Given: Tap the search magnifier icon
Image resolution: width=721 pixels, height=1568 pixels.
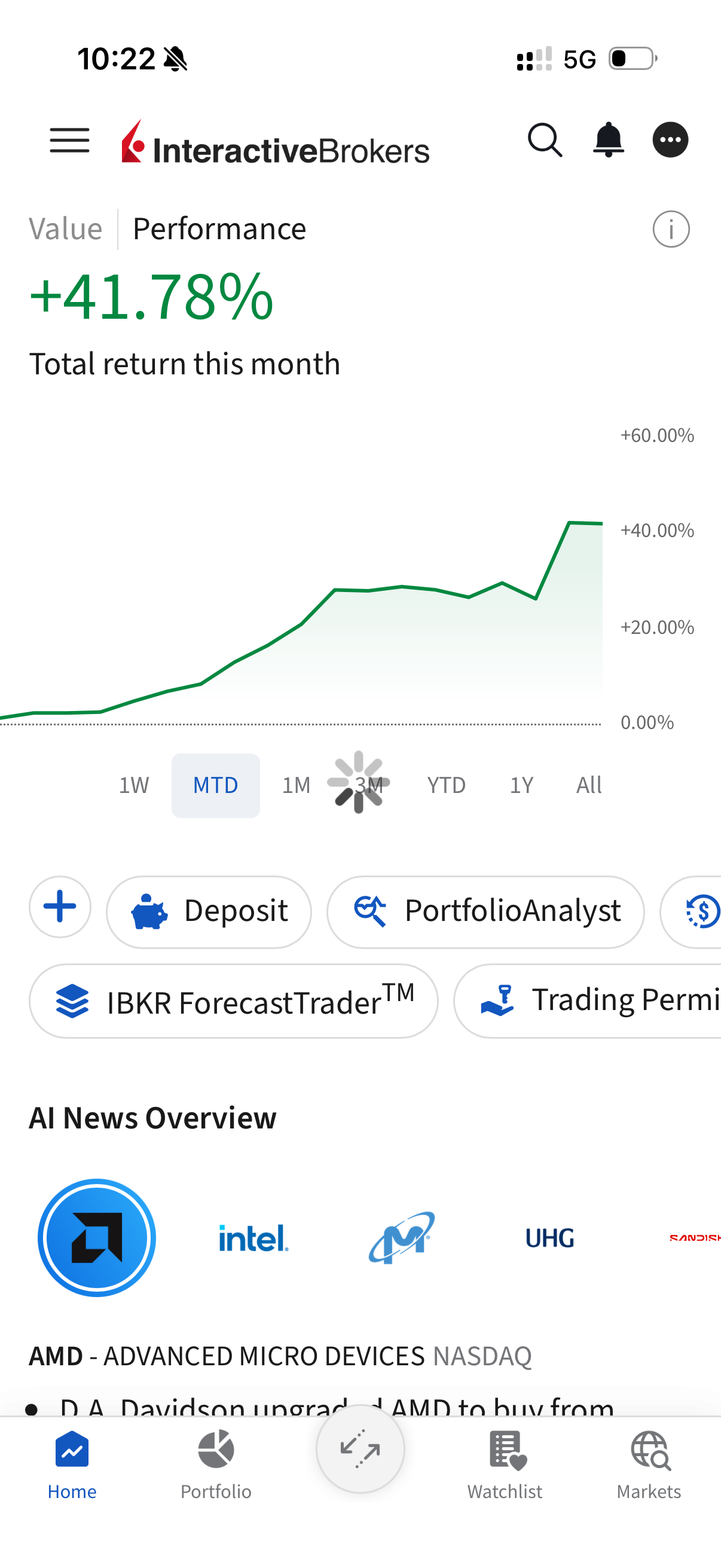Looking at the screenshot, I should point(545,141).
